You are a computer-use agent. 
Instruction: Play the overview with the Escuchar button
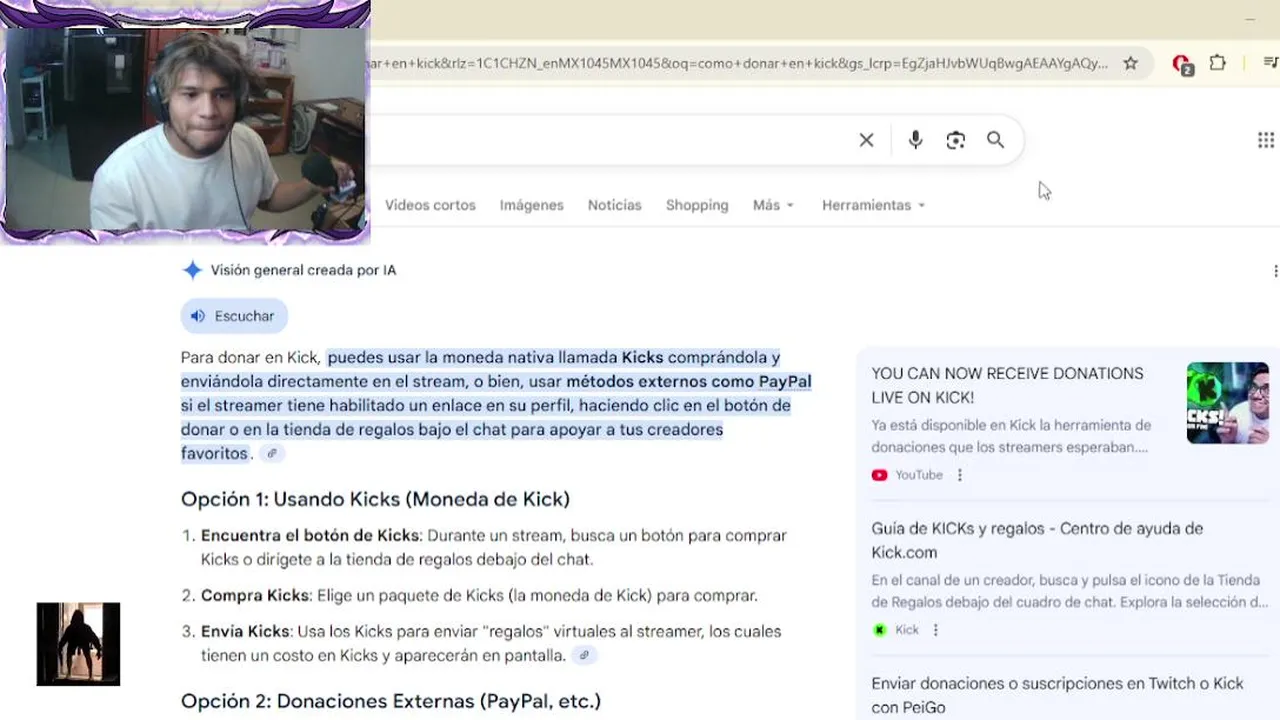pos(234,316)
